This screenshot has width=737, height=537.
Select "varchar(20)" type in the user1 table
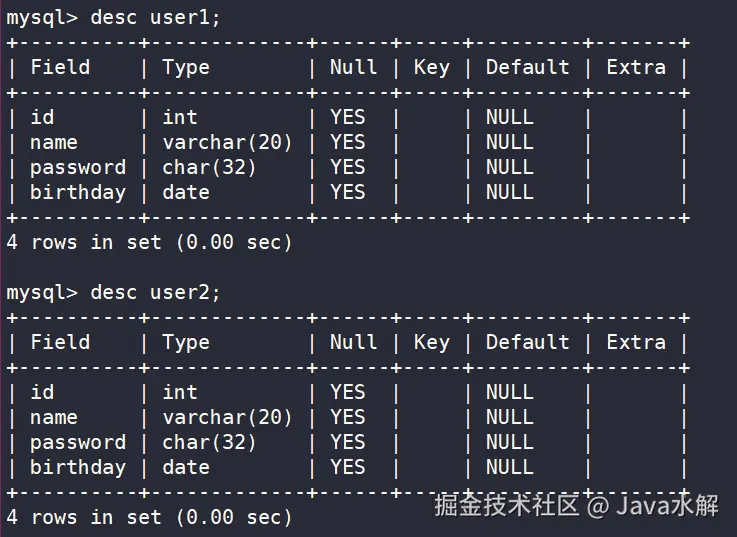click(227, 142)
